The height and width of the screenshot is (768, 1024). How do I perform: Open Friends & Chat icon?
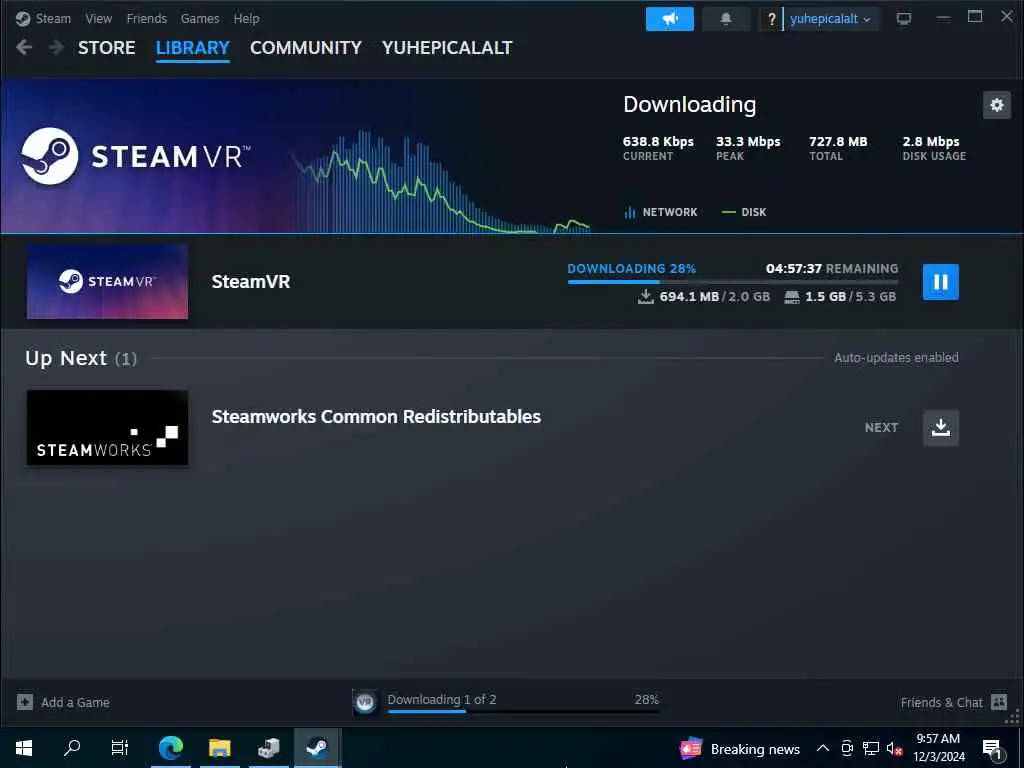(x=999, y=702)
